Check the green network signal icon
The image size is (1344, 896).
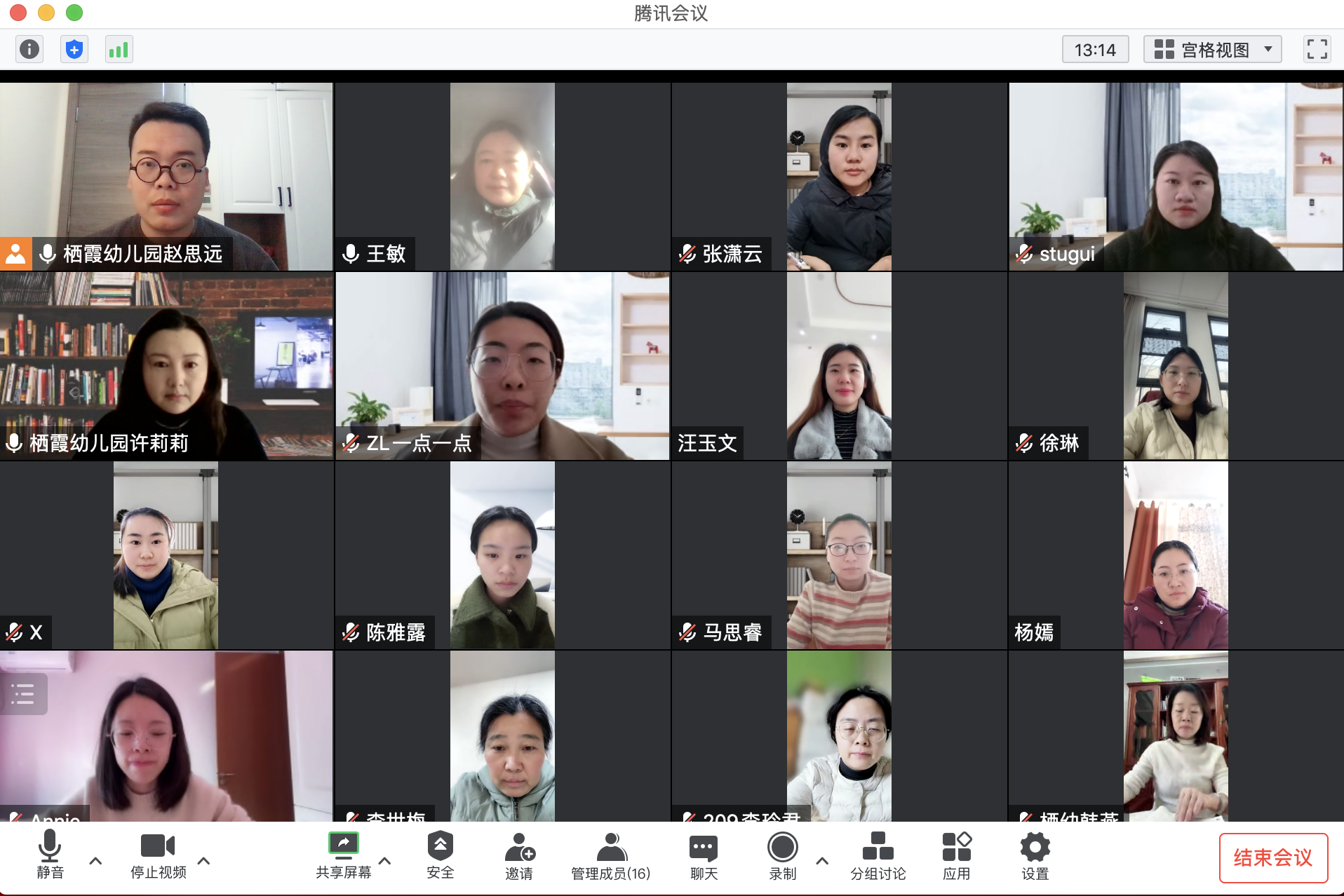[119, 50]
